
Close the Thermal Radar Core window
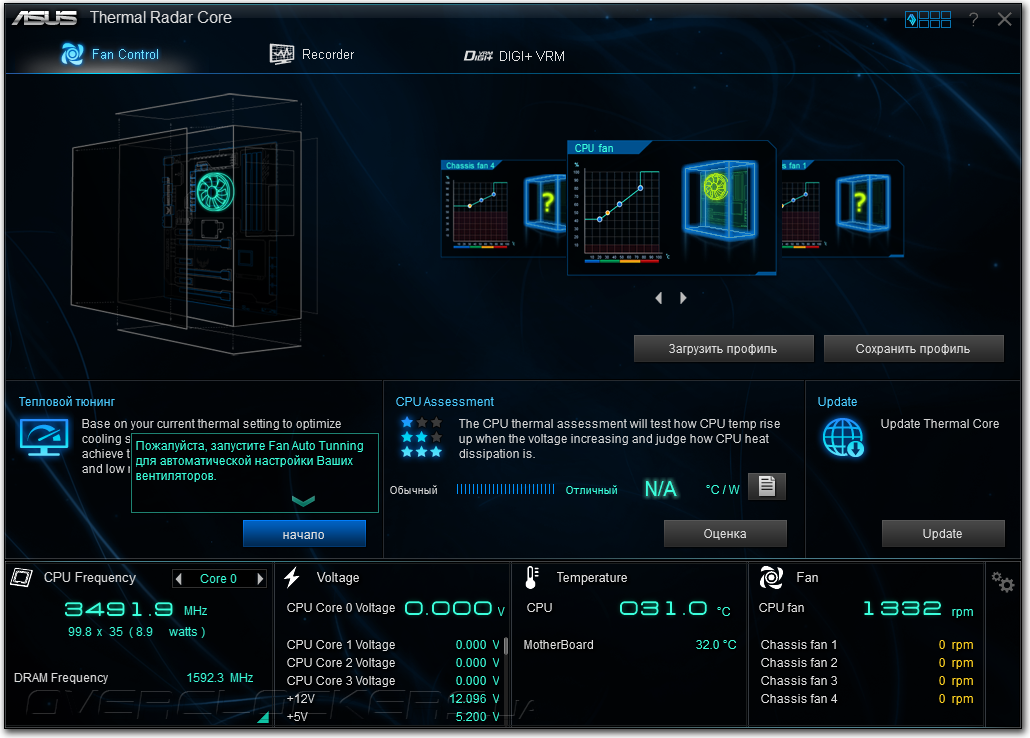point(1004,20)
